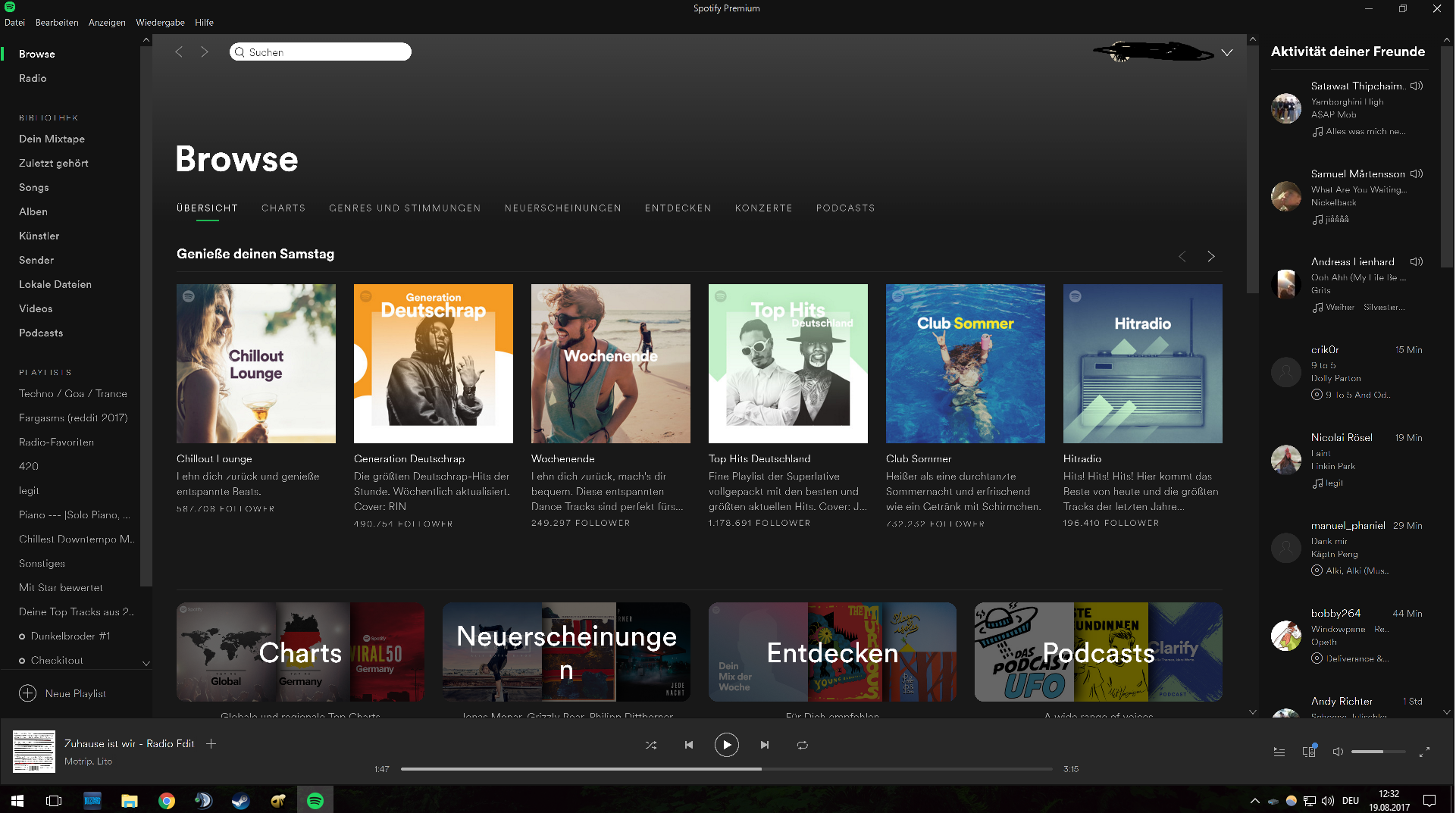This screenshot has width=1456, height=813.
Task: Open the Checkitout playlist
Action: click(57, 661)
